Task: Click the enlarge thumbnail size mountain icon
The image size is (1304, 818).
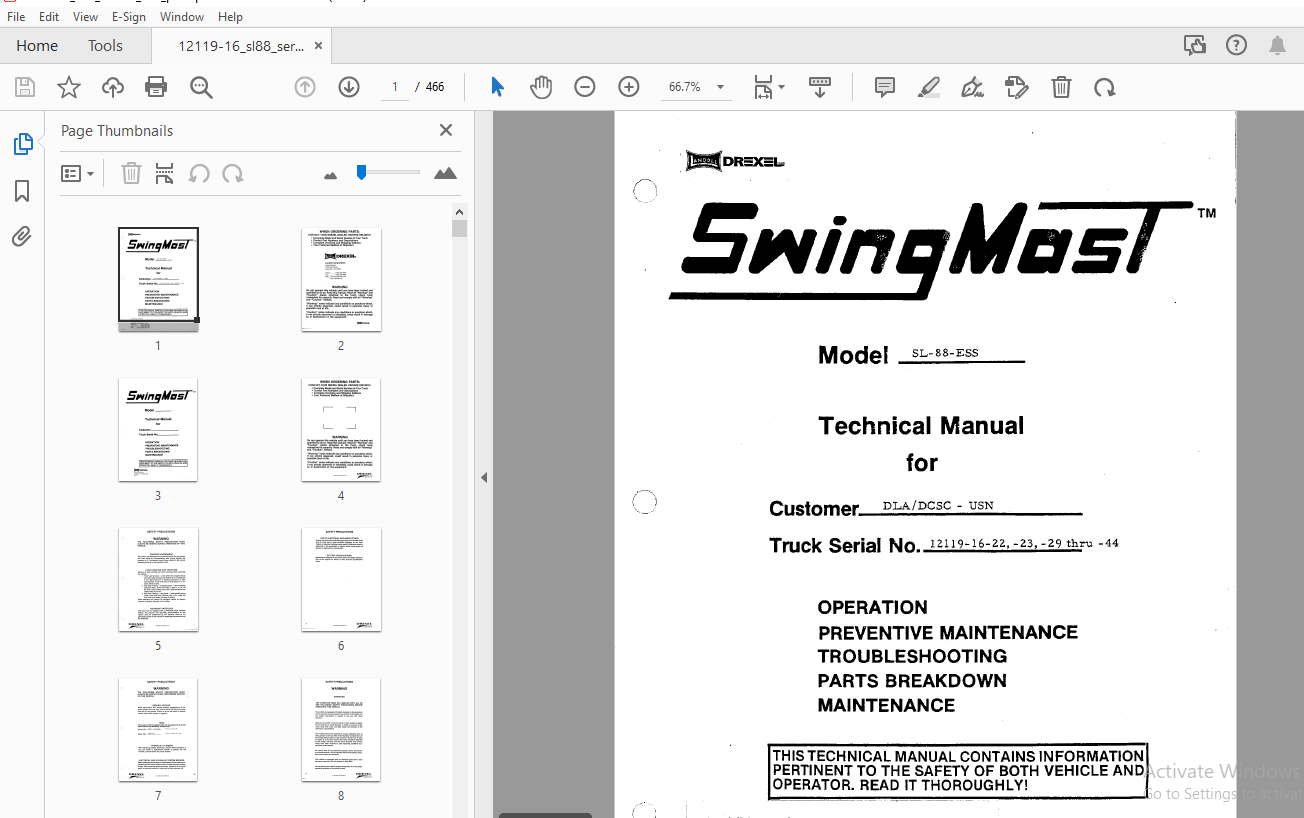Action: pyautogui.click(x=445, y=173)
